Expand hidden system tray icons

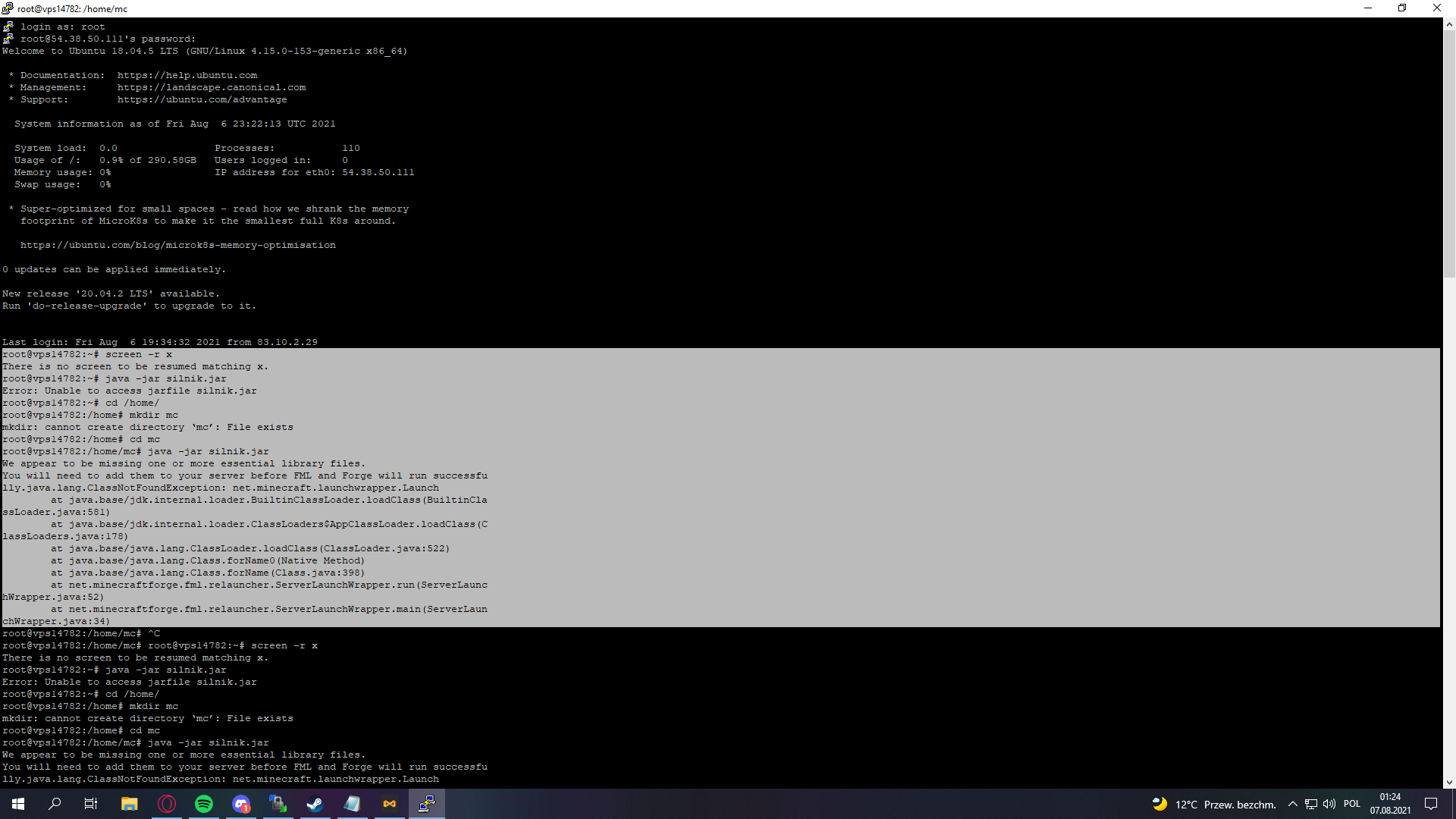tap(1293, 804)
